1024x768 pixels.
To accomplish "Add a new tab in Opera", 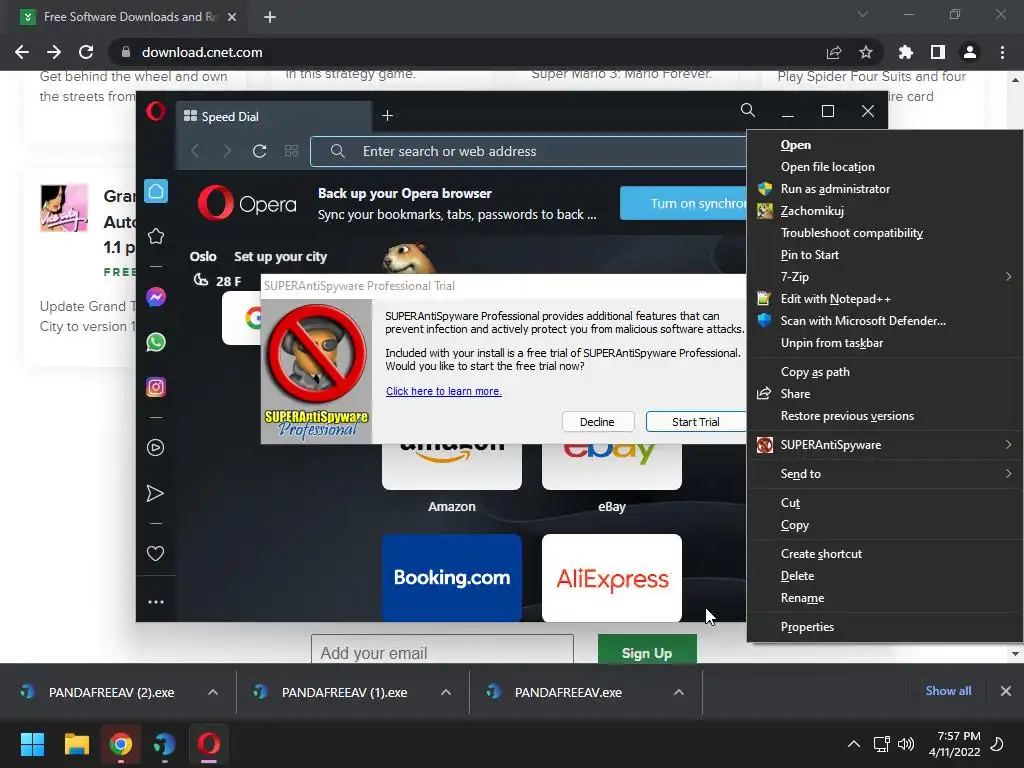I will (x=387, y=116).
